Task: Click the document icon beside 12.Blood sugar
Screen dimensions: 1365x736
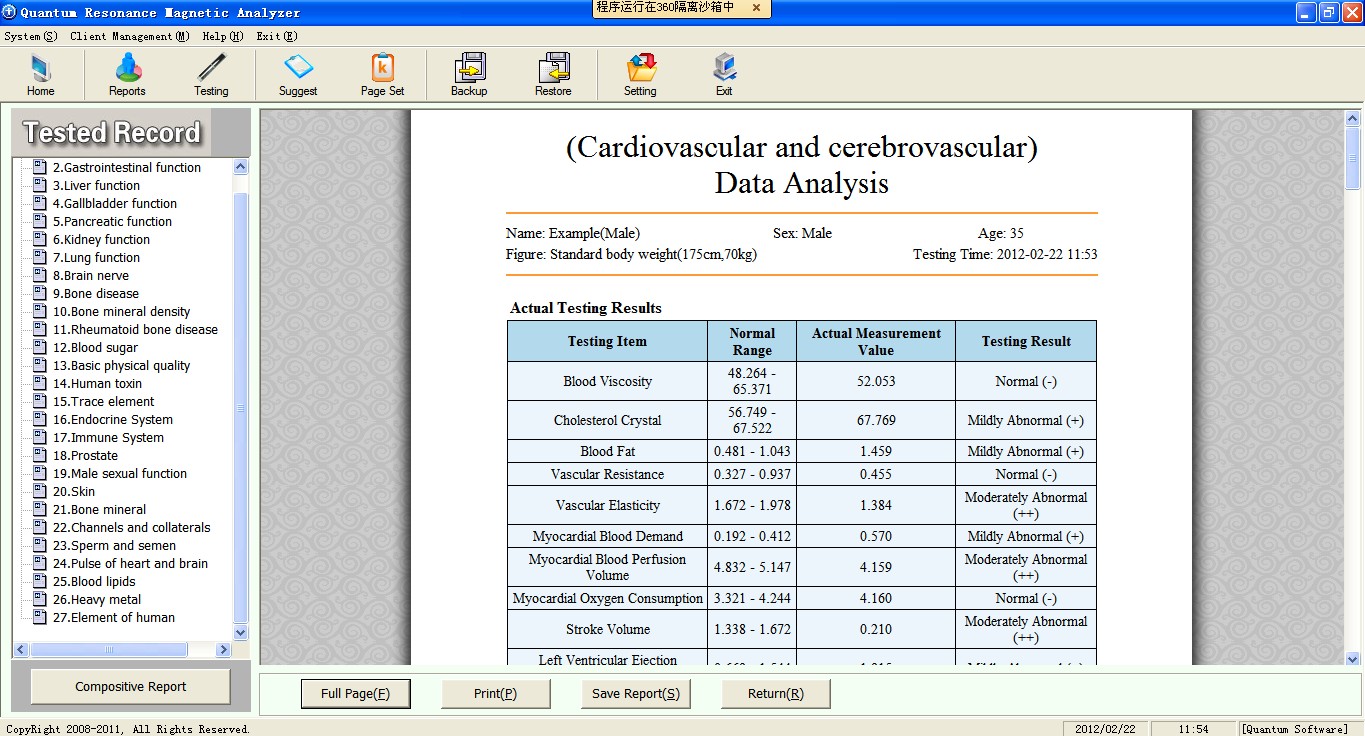Action: [40, 347]
